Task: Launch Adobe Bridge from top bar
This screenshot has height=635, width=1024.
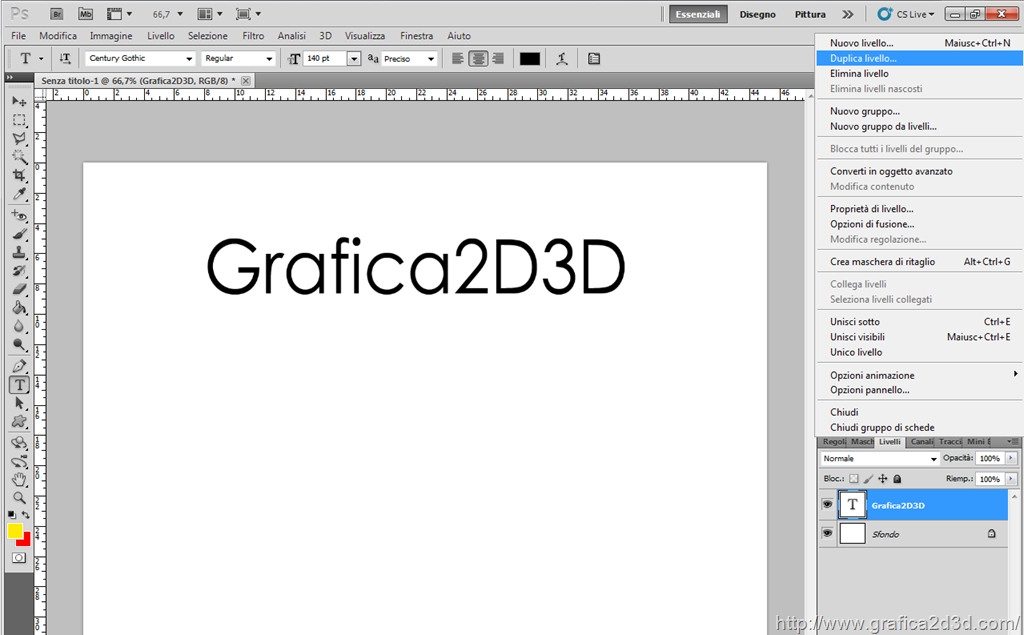Action: [57, 14]
